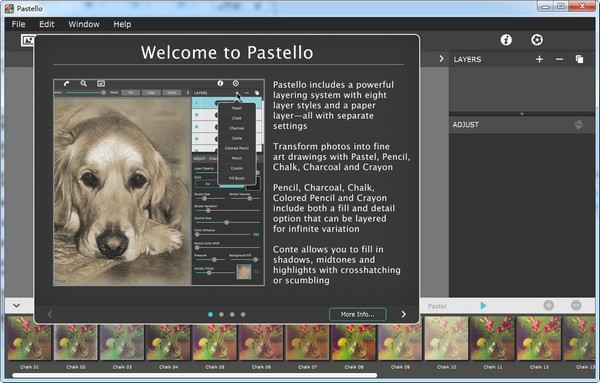Click the golden retriever preview image
This screenshot has height=383, width=600.
[x=122, y=191]
